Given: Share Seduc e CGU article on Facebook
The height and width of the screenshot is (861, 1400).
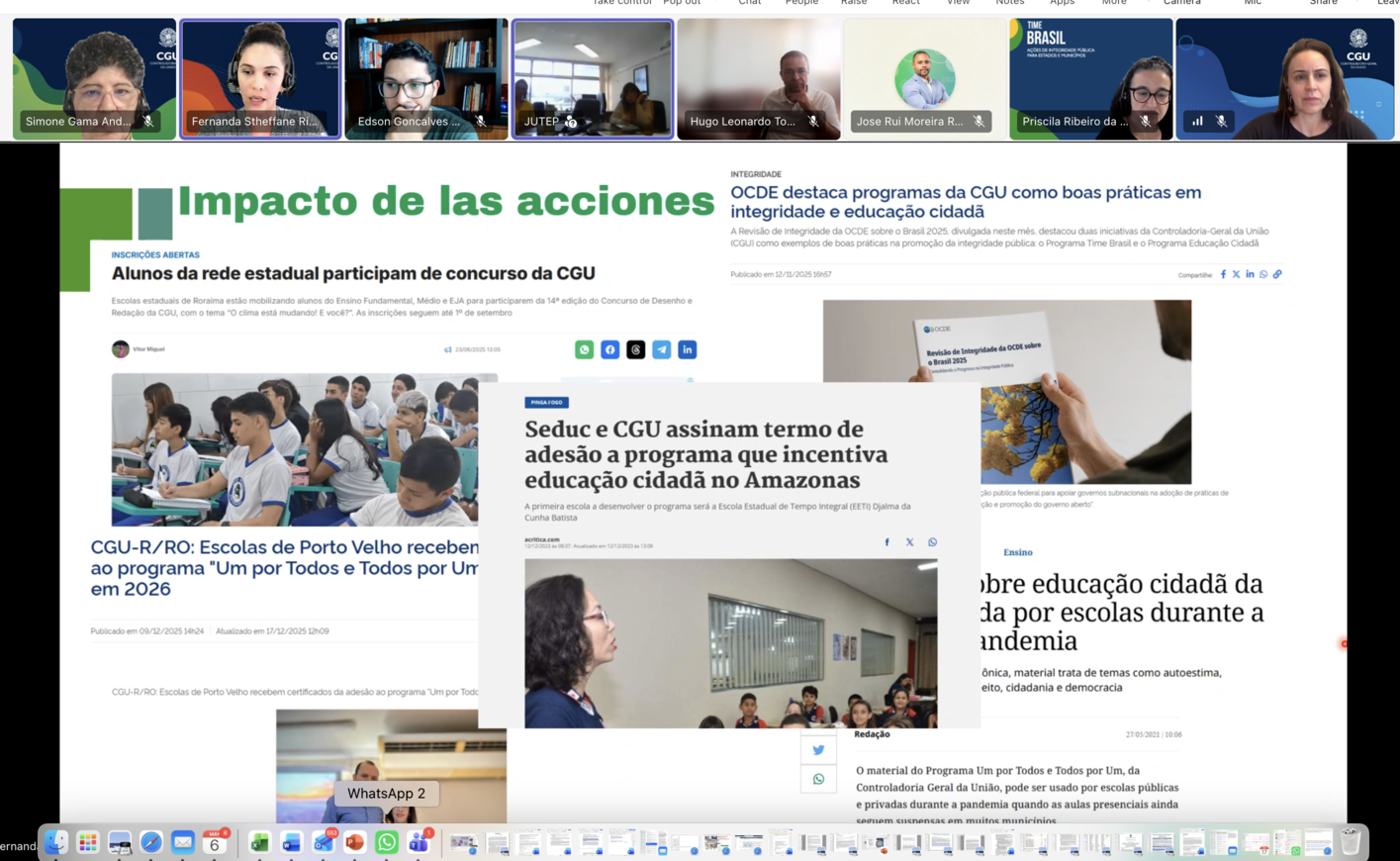Looking at the screenshot, I should (x=887, y=542).
